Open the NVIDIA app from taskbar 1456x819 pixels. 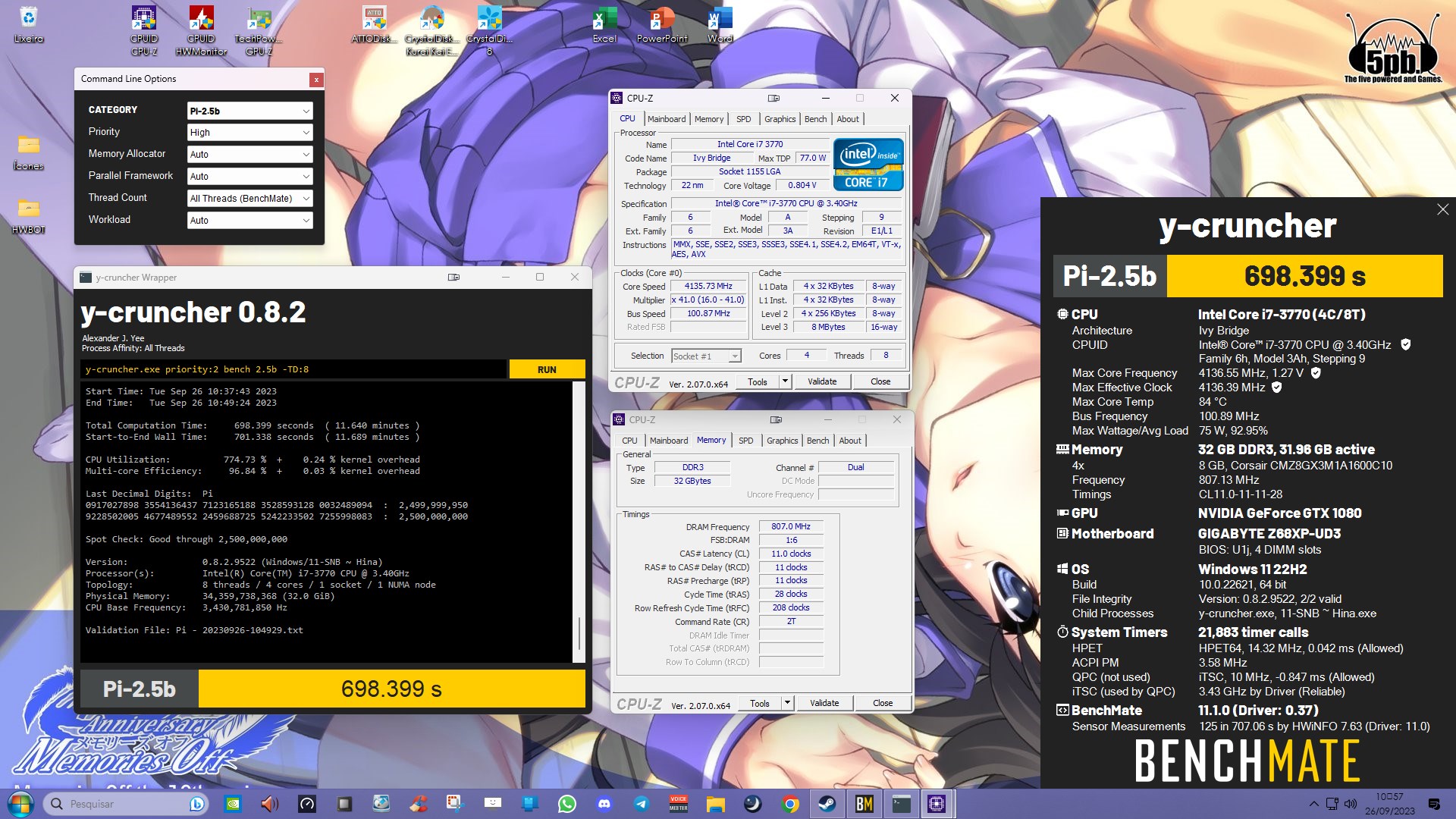[233, 804]
